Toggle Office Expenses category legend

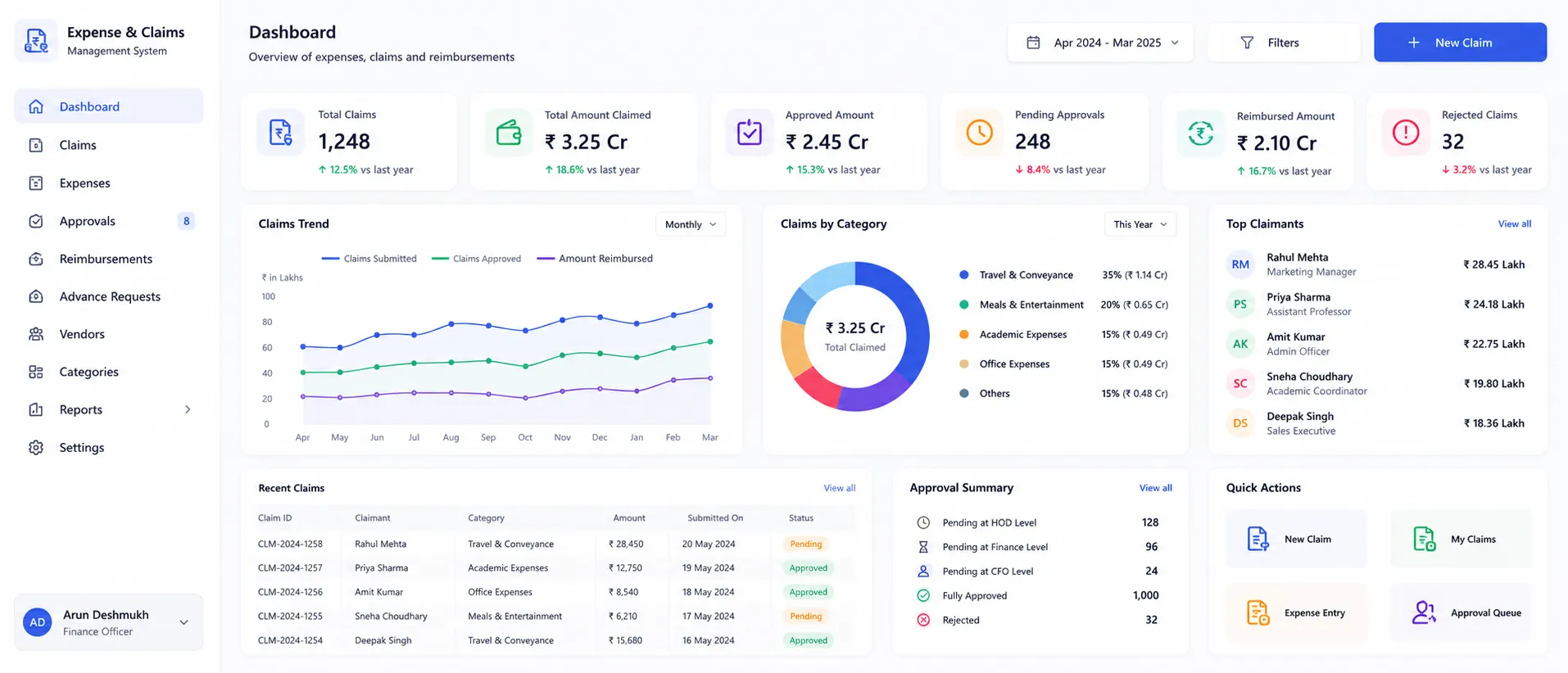pyautogui.click(x=1004, y=364)
